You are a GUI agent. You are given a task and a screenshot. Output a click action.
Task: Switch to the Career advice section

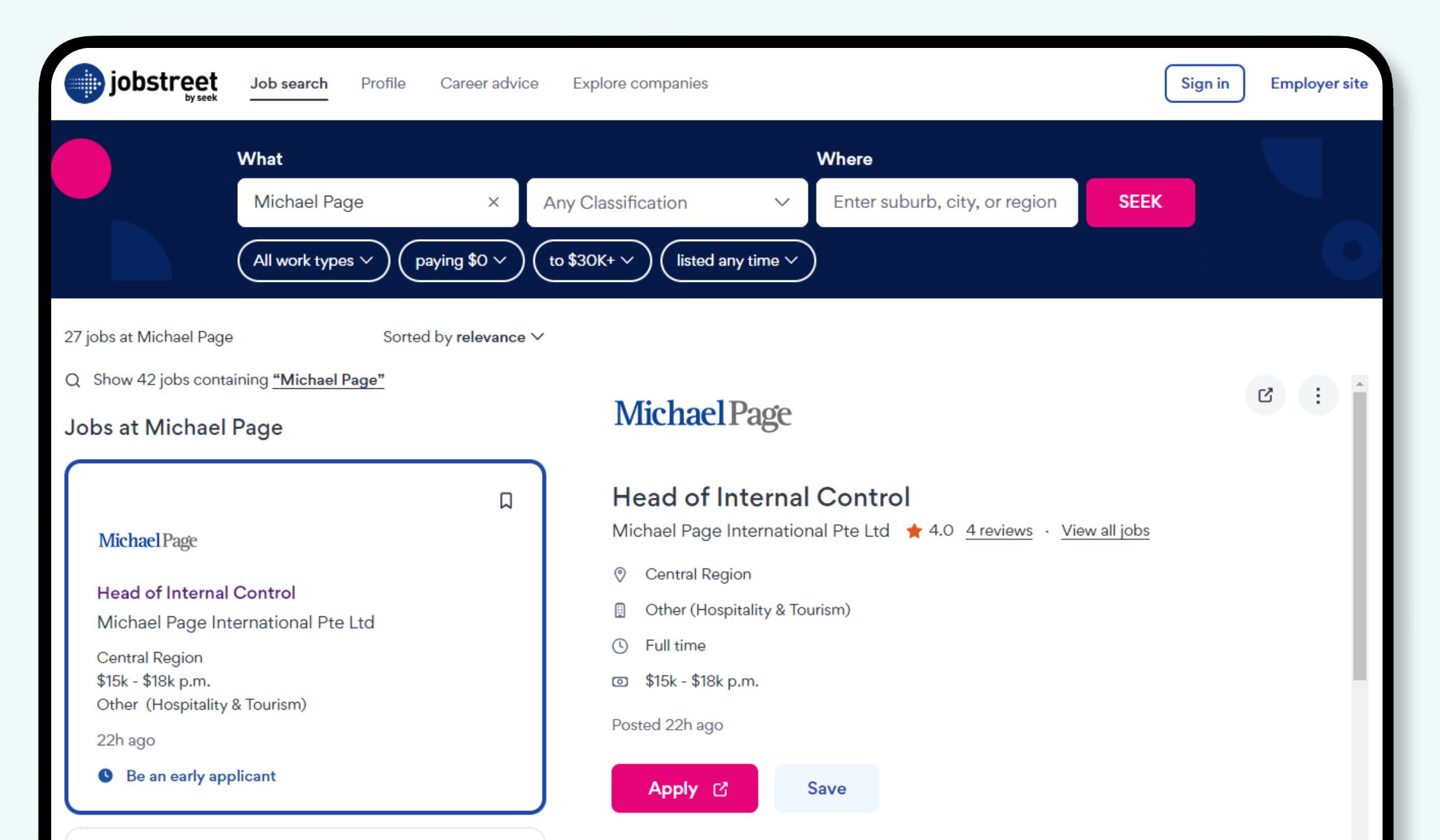[490, 83]
